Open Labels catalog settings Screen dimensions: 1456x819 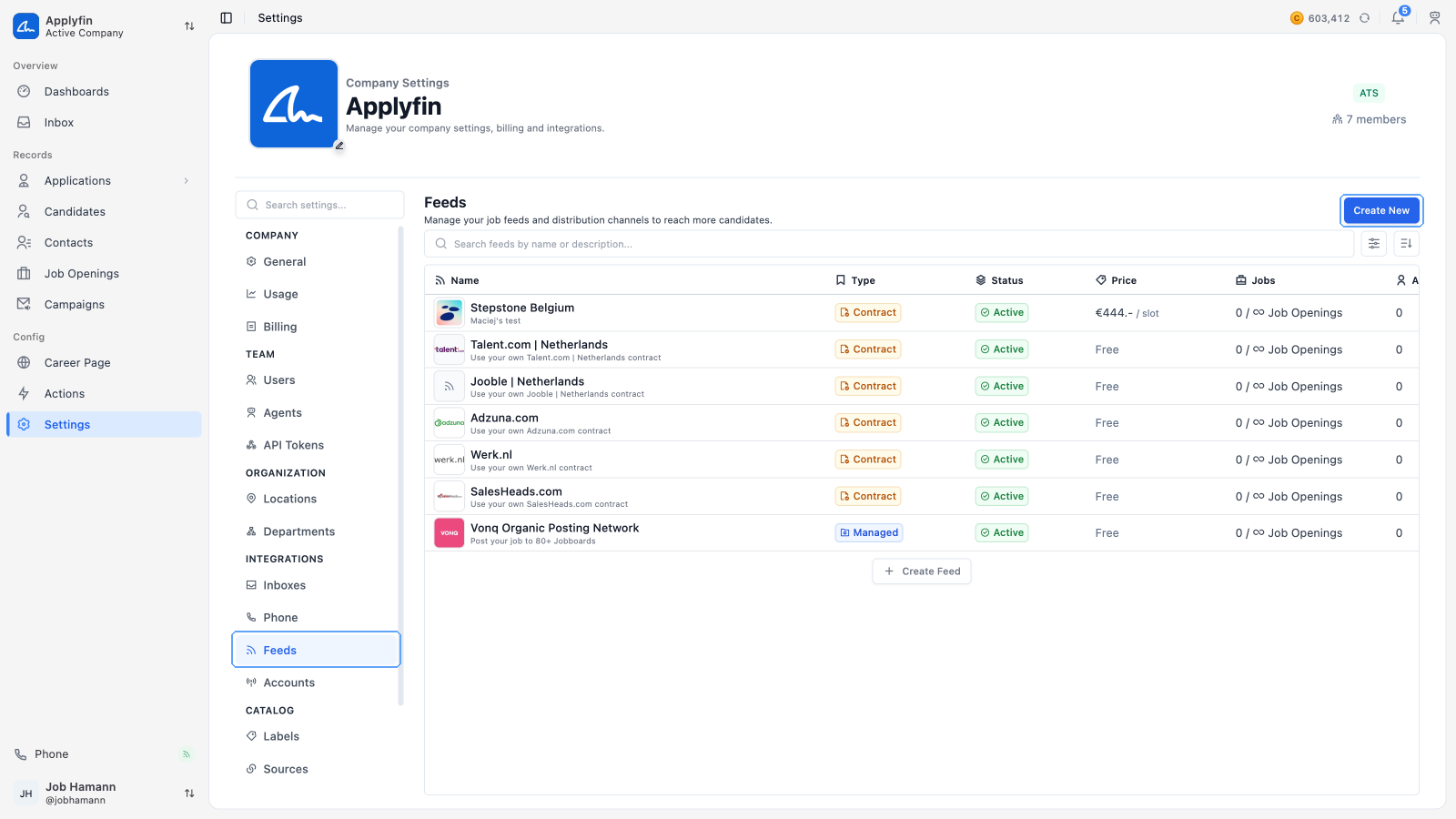pos(316,737)
